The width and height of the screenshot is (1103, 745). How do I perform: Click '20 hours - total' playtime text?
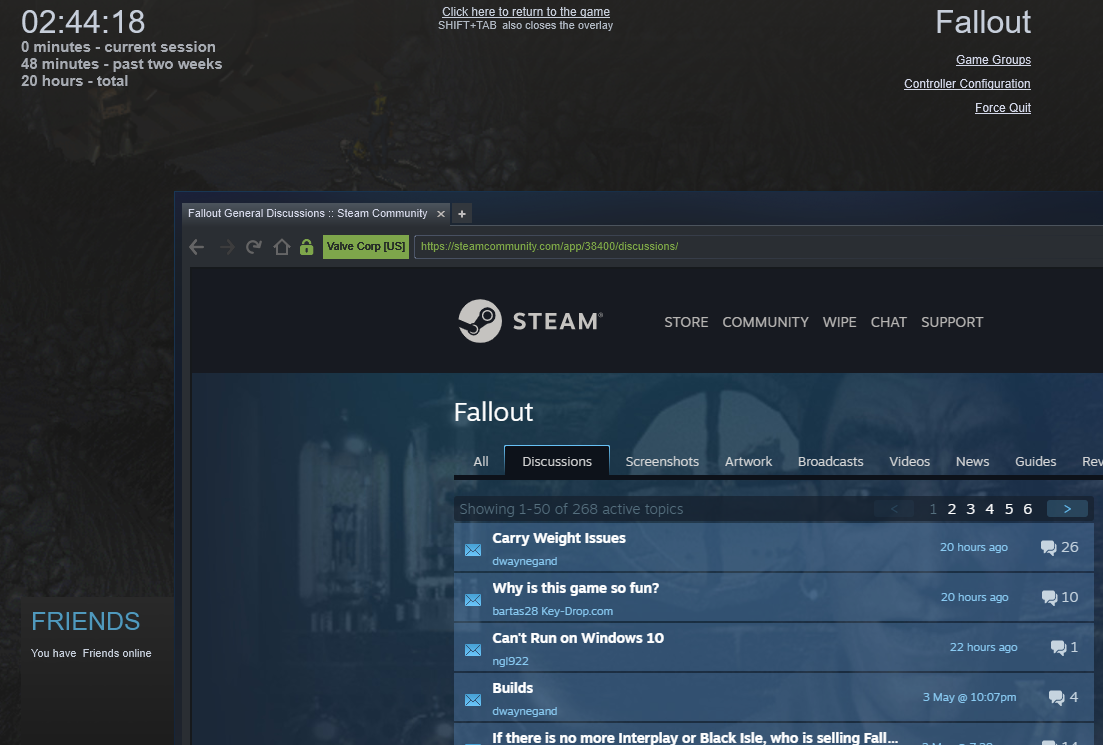pos(75,81)
